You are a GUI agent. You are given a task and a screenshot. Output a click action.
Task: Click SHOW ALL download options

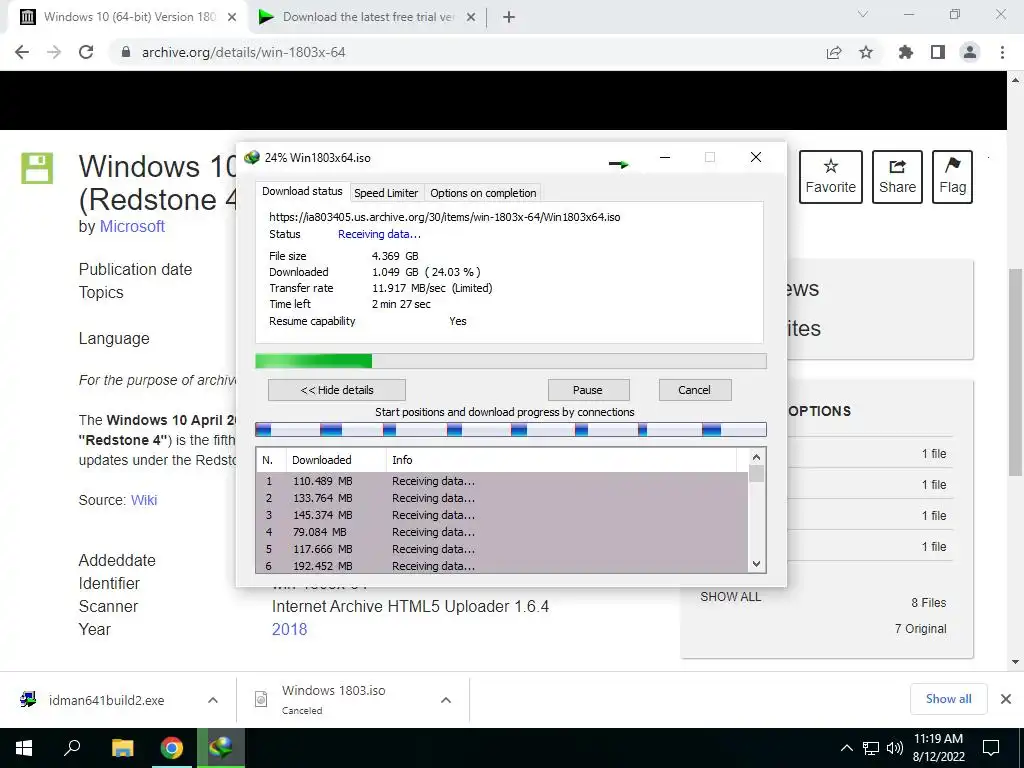pyautogui.click(x=730, y=596)
